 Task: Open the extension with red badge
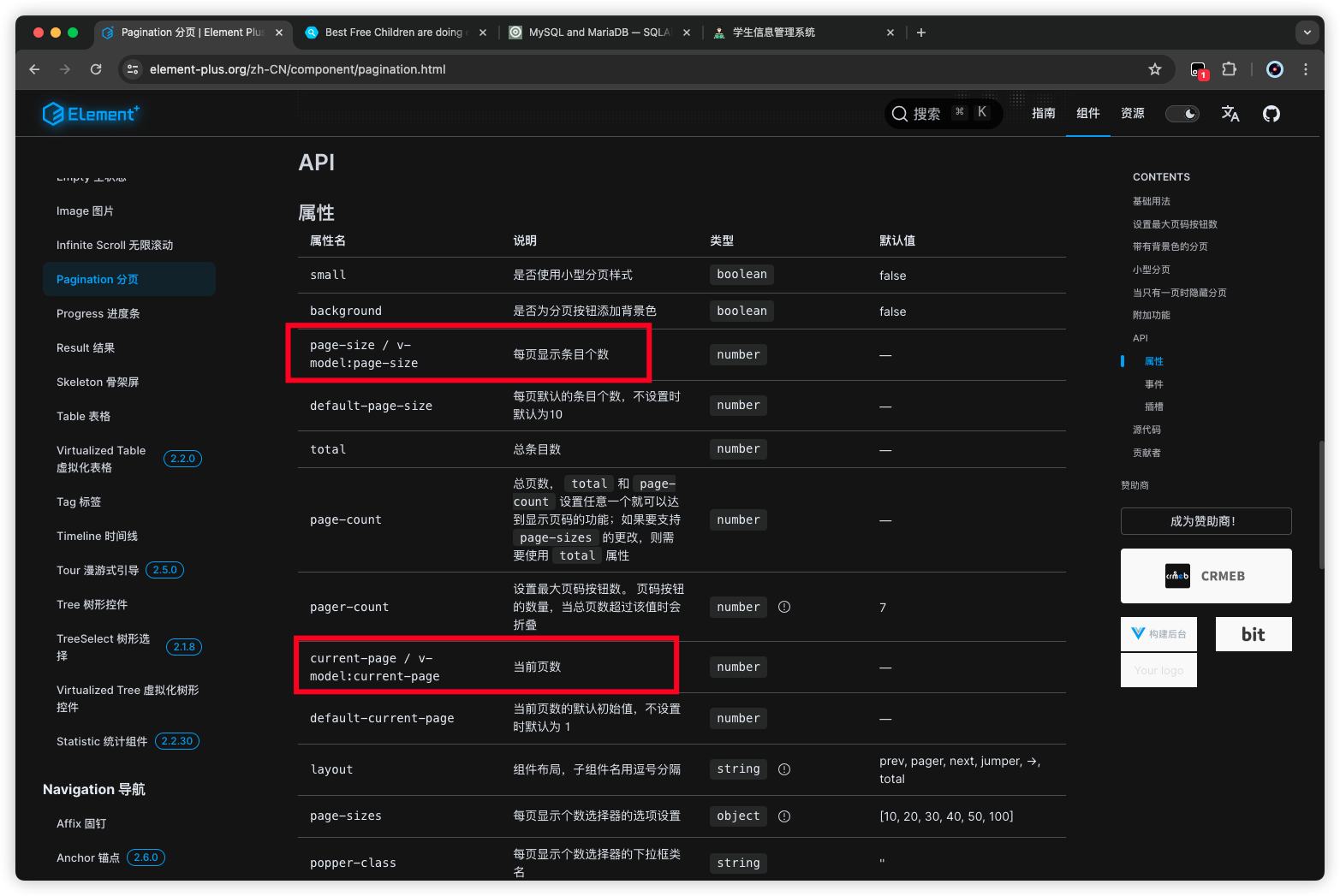click(x=1199, y=70)
